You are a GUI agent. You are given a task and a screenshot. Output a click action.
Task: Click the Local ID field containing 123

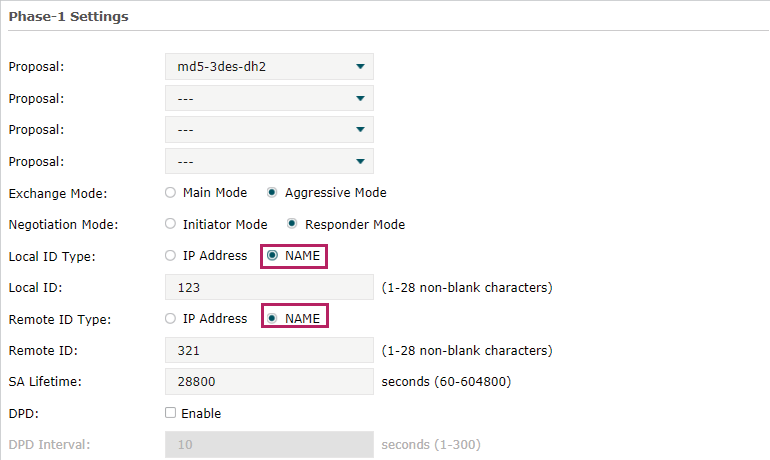(268, 288)
